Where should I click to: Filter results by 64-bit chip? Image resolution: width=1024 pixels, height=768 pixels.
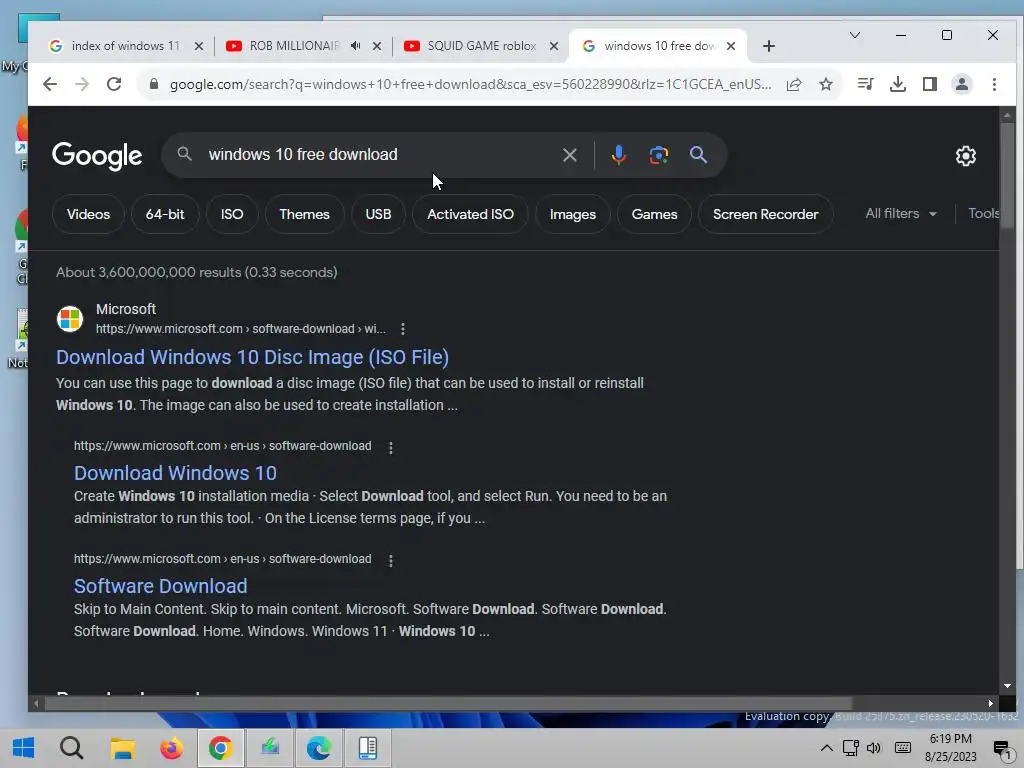(x=165, y=214)
